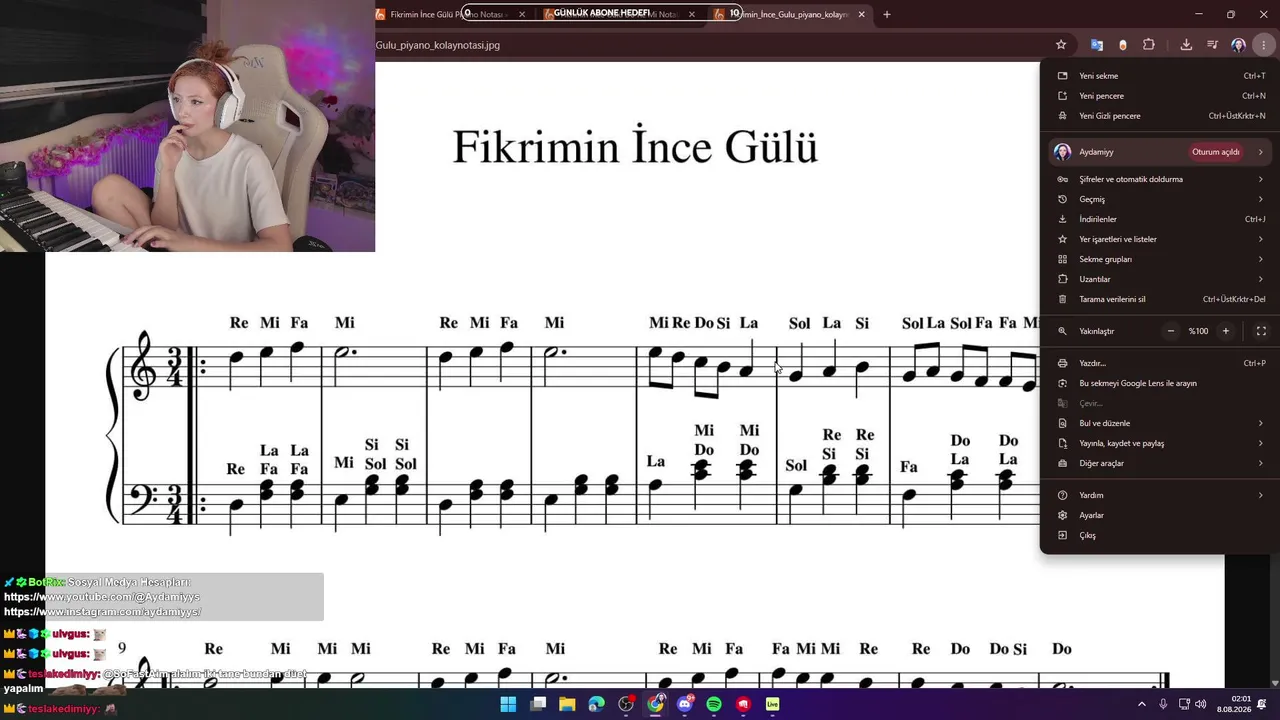Viewport: 1280px width, 720px height.
Task: Open the red app icon beside Spotify
Action: [743, 704]
